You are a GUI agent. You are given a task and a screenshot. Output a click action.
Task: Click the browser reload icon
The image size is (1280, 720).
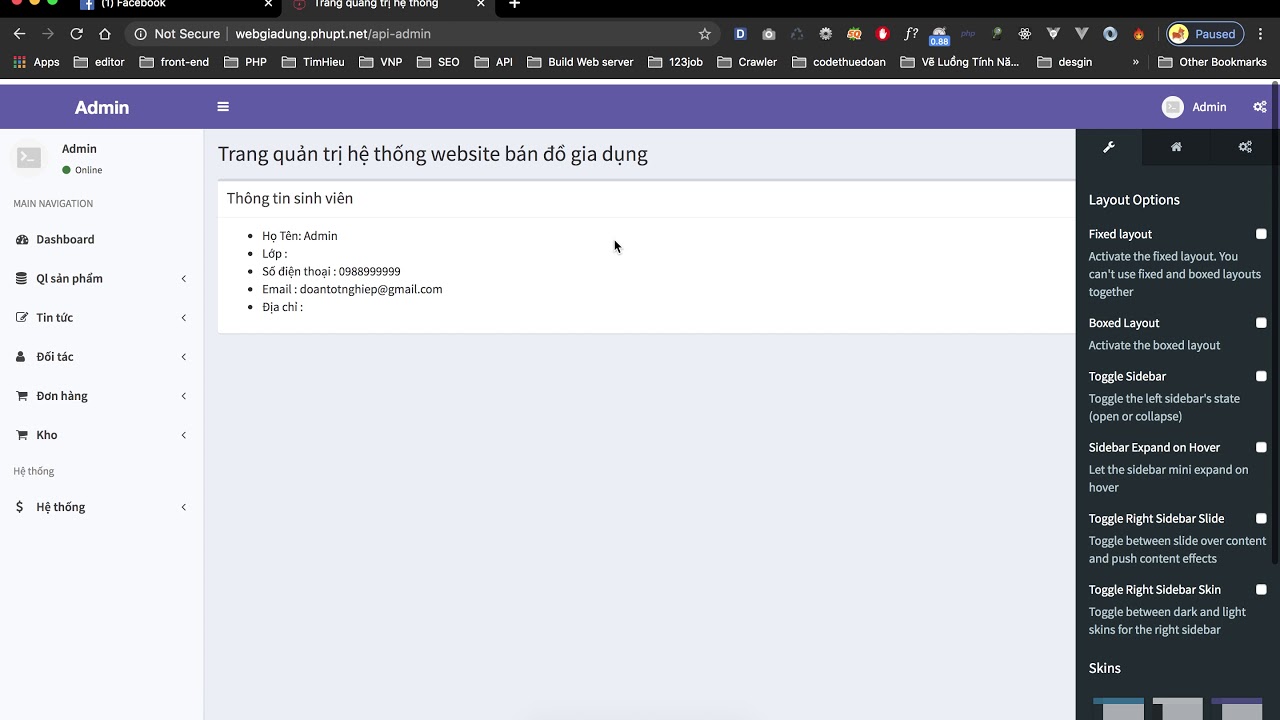[76, 34]
